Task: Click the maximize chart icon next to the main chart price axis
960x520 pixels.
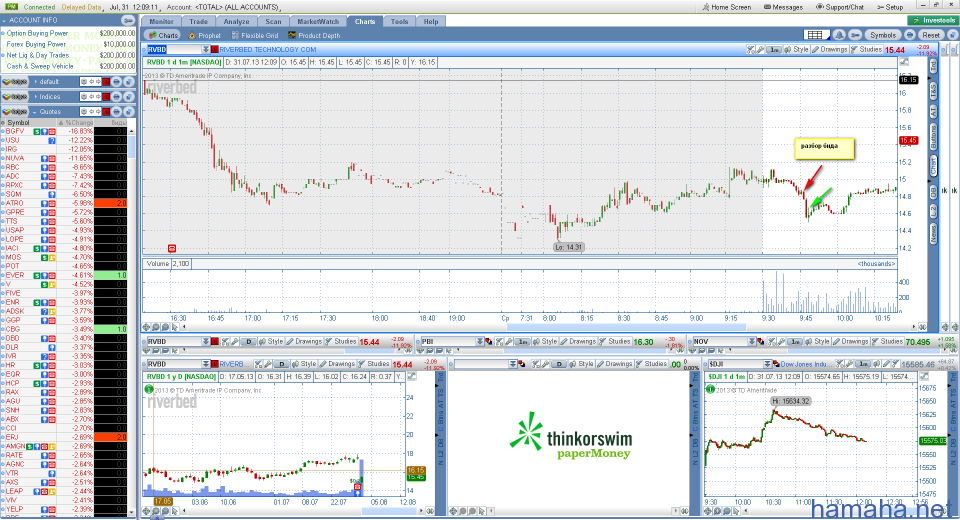Action: click(x=904, y=62)
